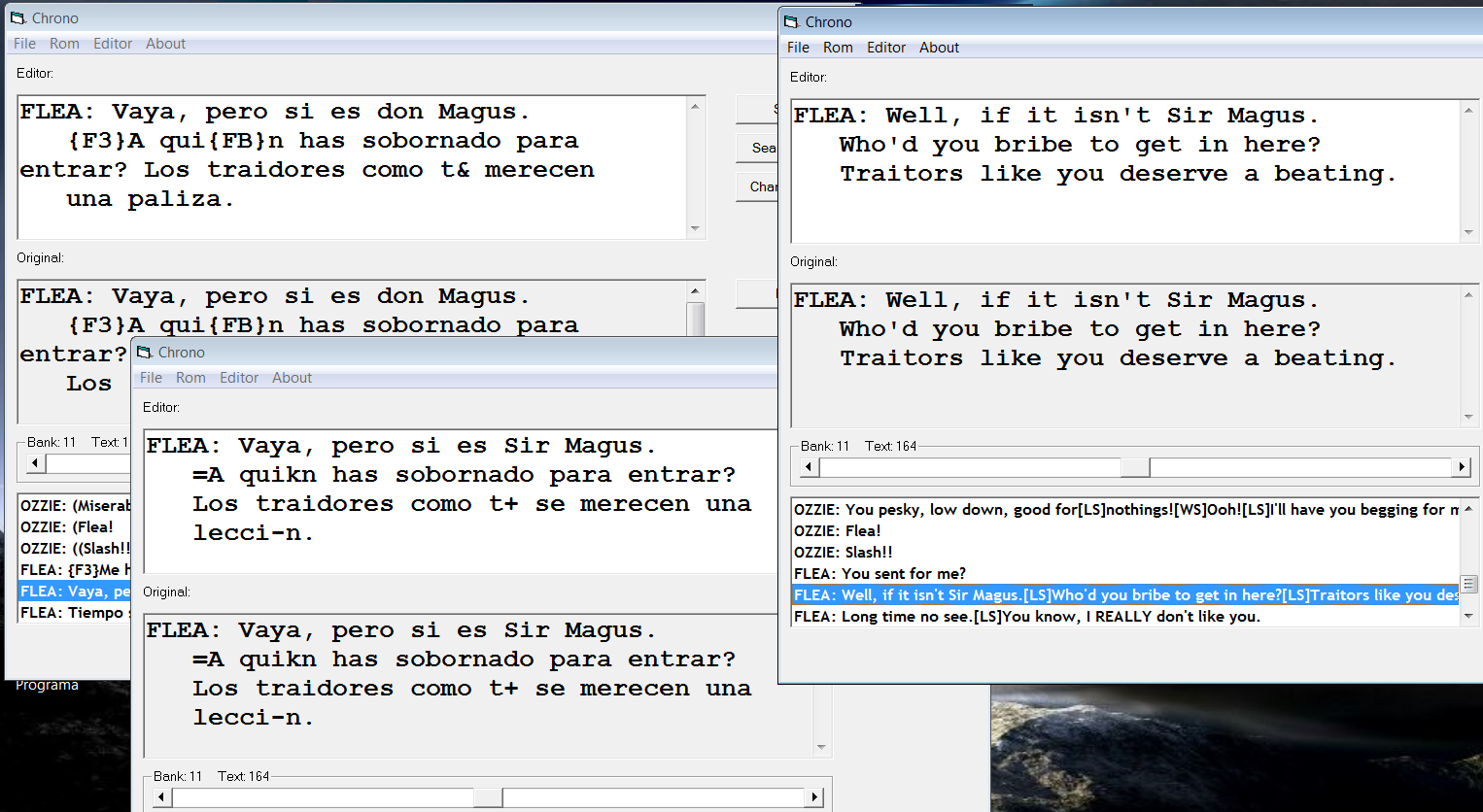Click the scroll-down arrow of the English text list
This screenshot has height=812, width=1483.
click(x=1468, y=616)
